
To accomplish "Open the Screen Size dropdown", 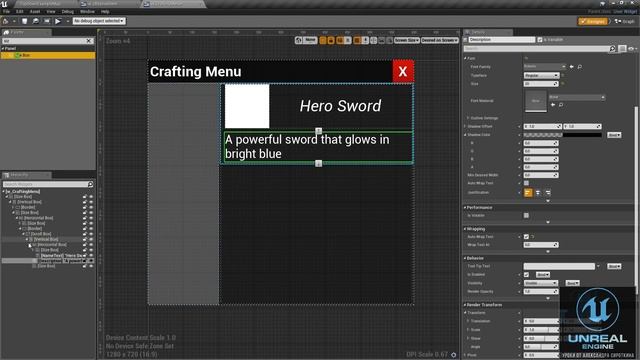I will (407, 40).
